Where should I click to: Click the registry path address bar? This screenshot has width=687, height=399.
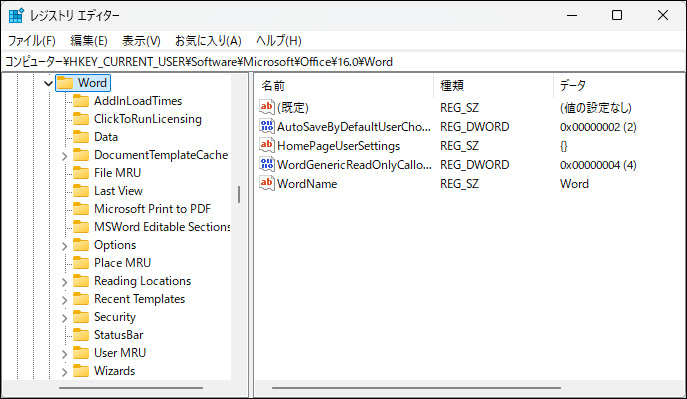[x=344, y=62]
